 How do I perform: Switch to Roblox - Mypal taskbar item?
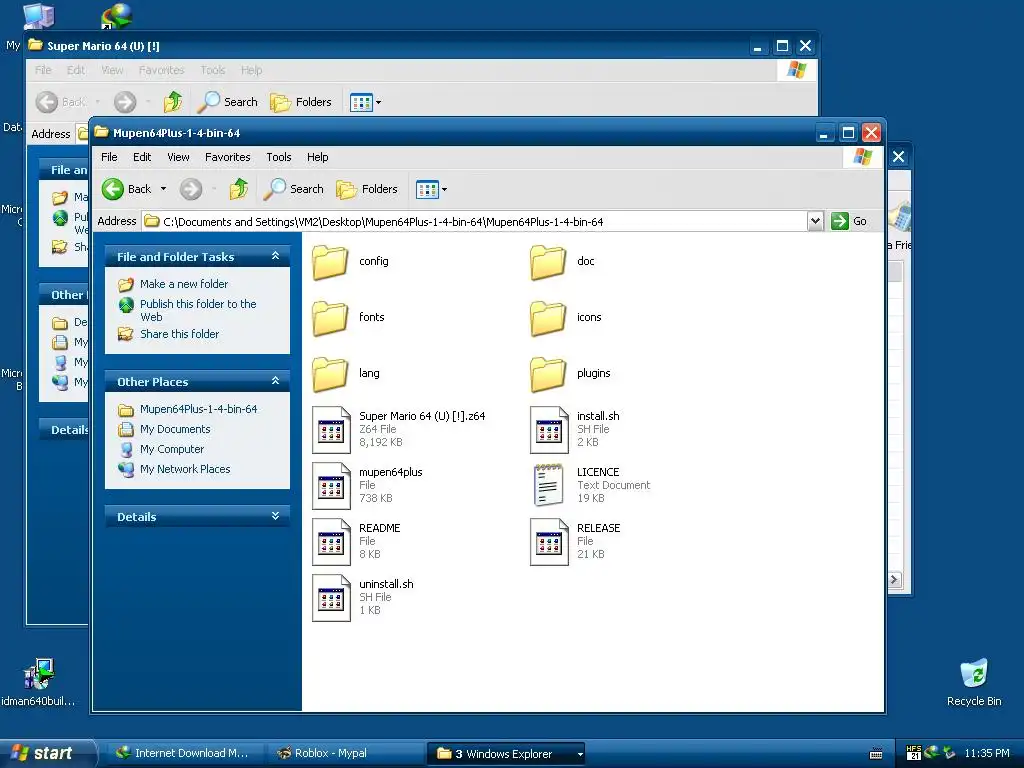(344, 753)
